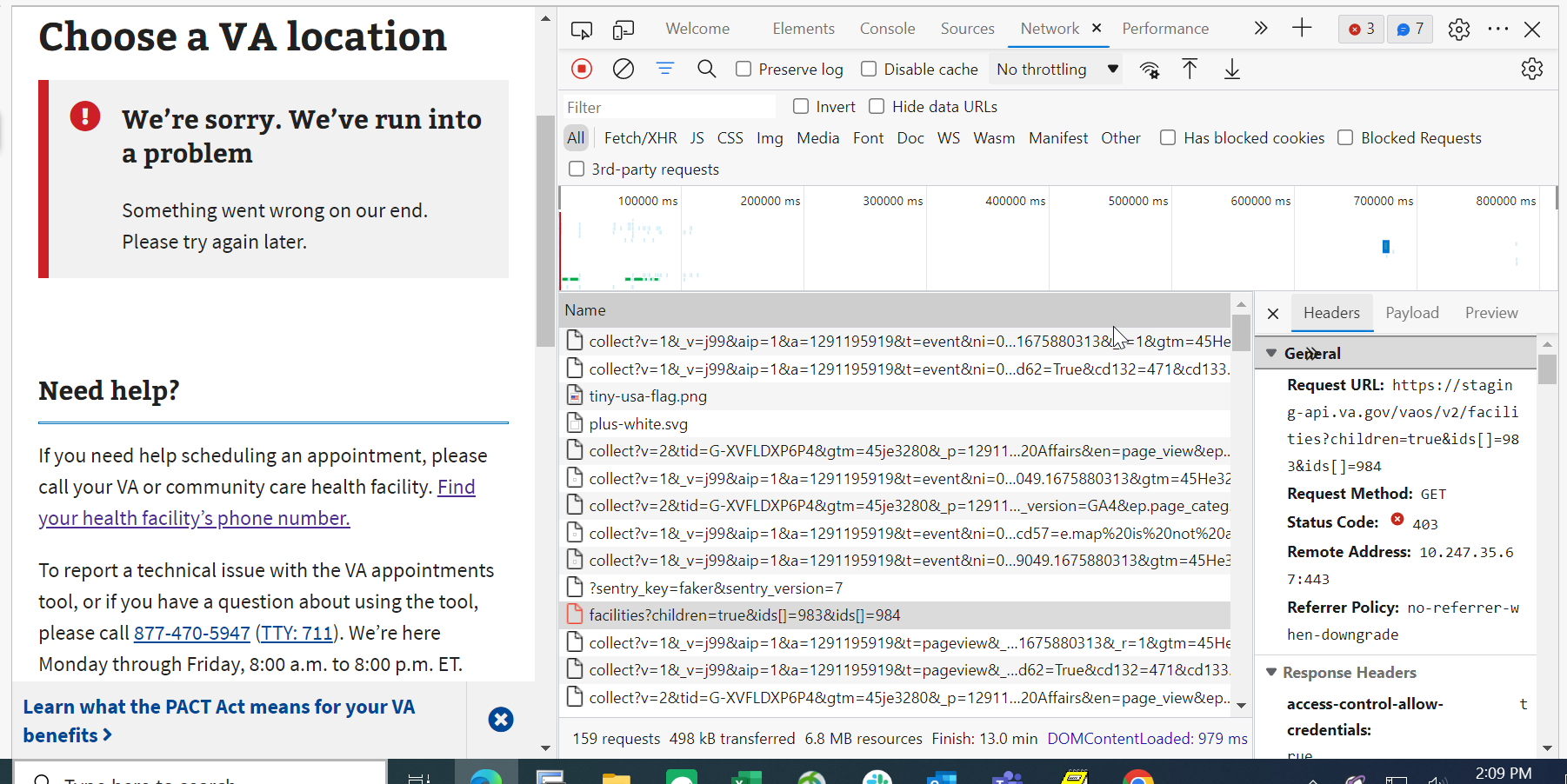Clear the network log
The height and width of the screenshot is (784, 1567).
coord(623,69)
